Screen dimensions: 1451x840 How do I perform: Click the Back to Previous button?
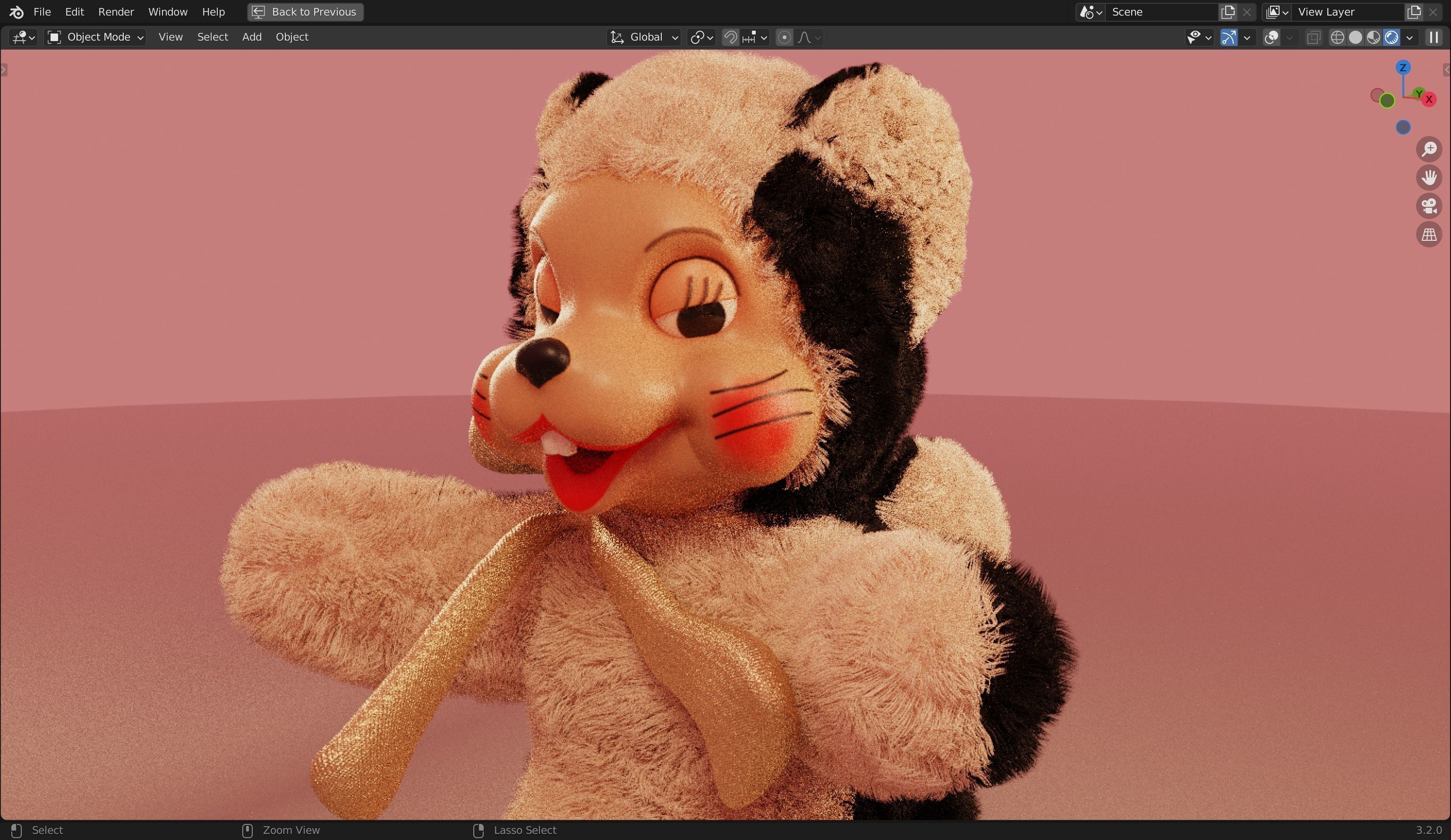[304, 11]
